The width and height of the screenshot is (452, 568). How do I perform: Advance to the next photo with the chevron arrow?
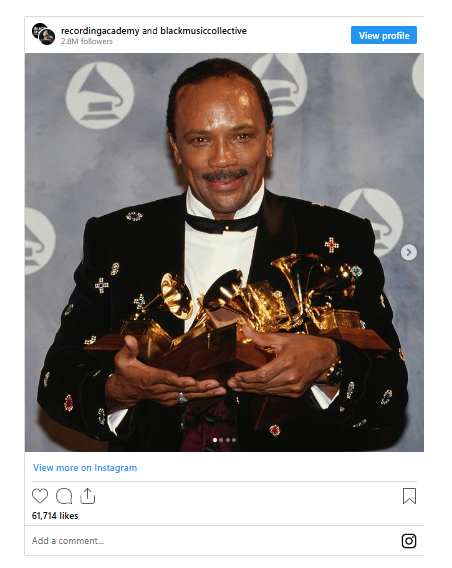point(409,252)
